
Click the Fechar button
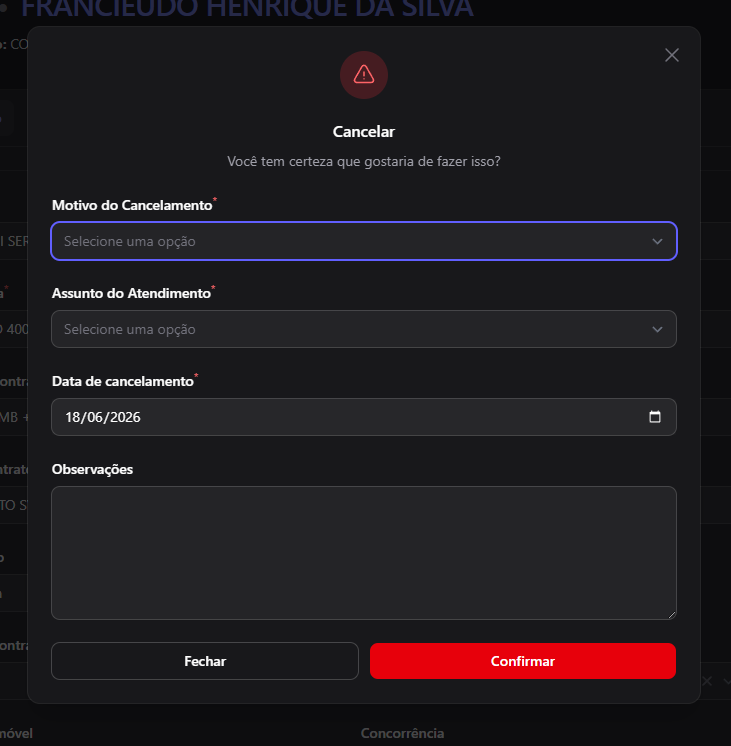(x=205, y=661)
